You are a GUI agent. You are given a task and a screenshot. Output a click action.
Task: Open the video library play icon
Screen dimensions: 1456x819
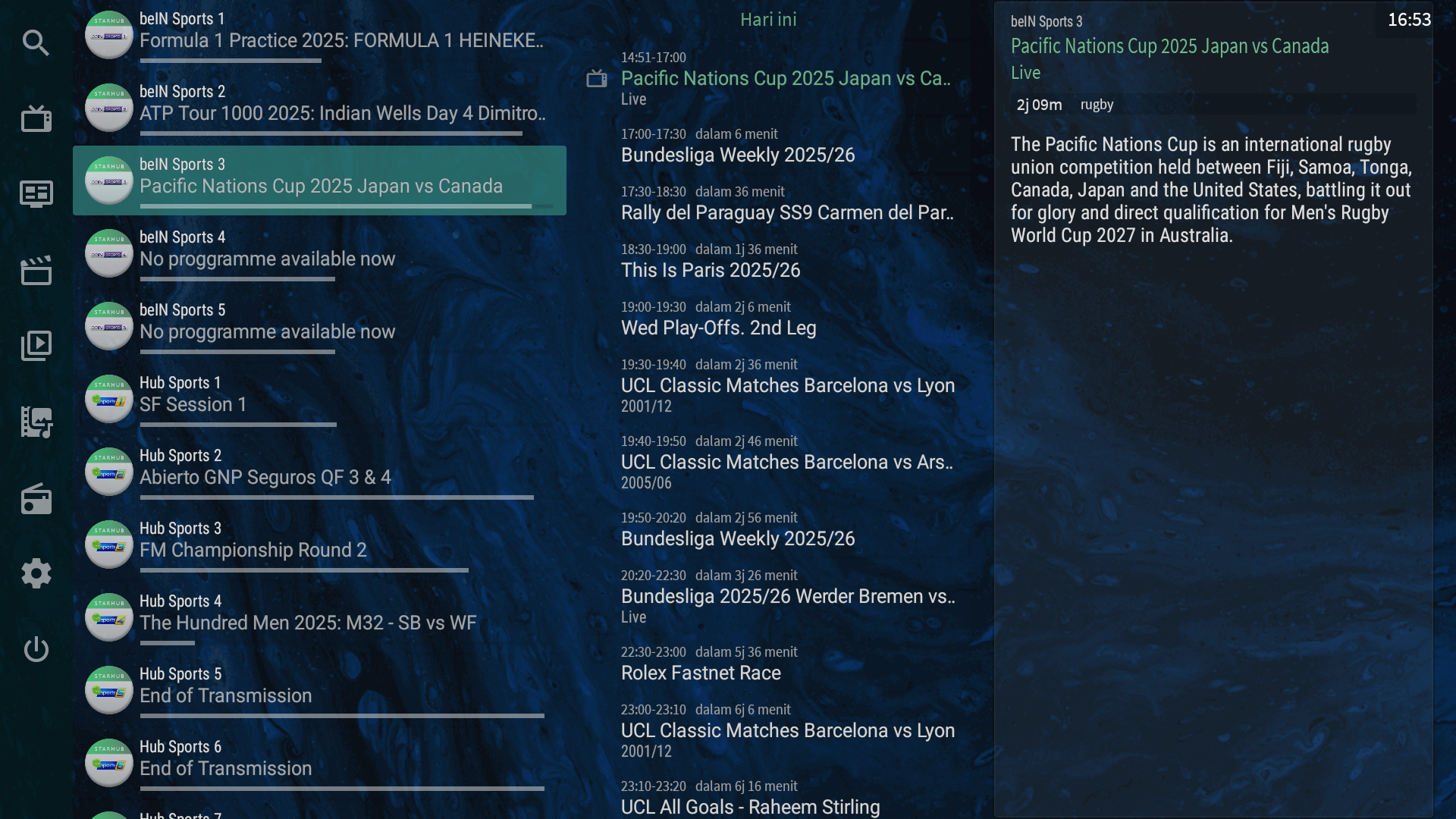36,346
